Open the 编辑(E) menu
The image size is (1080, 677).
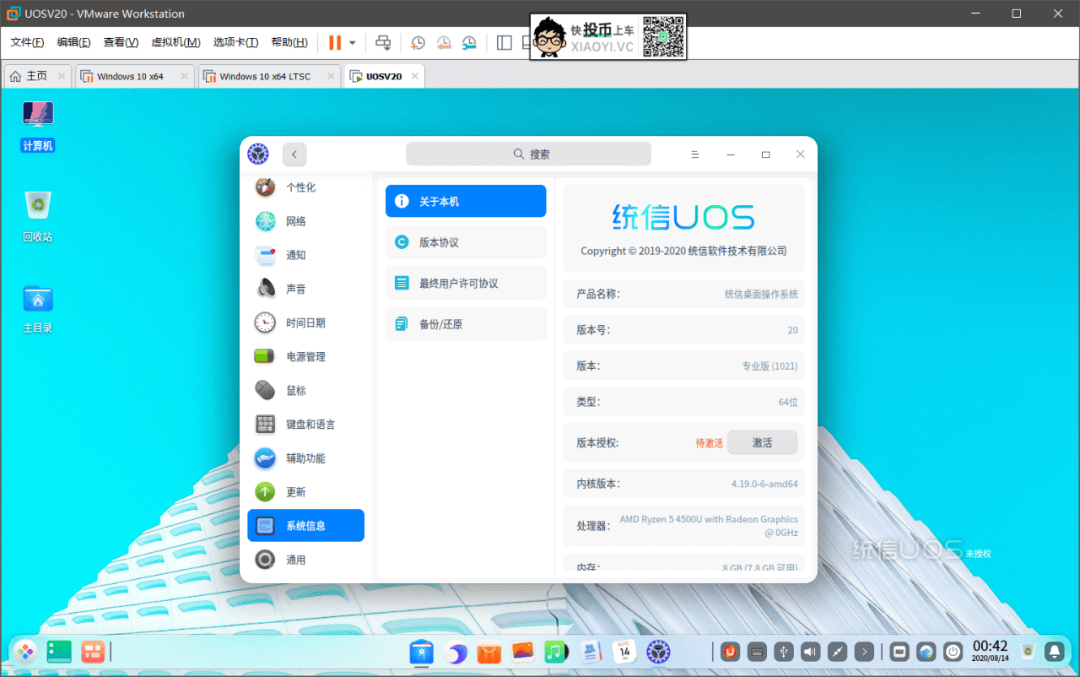(x=74, y=43)
